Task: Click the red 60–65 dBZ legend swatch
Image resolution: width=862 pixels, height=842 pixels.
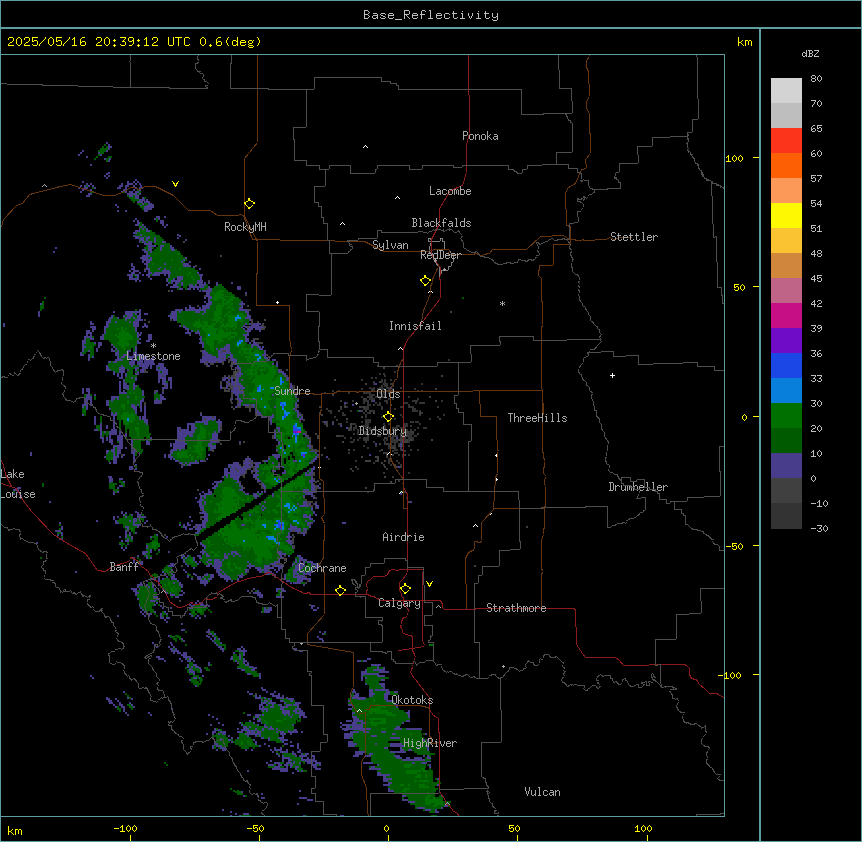Action: [786, 140]
